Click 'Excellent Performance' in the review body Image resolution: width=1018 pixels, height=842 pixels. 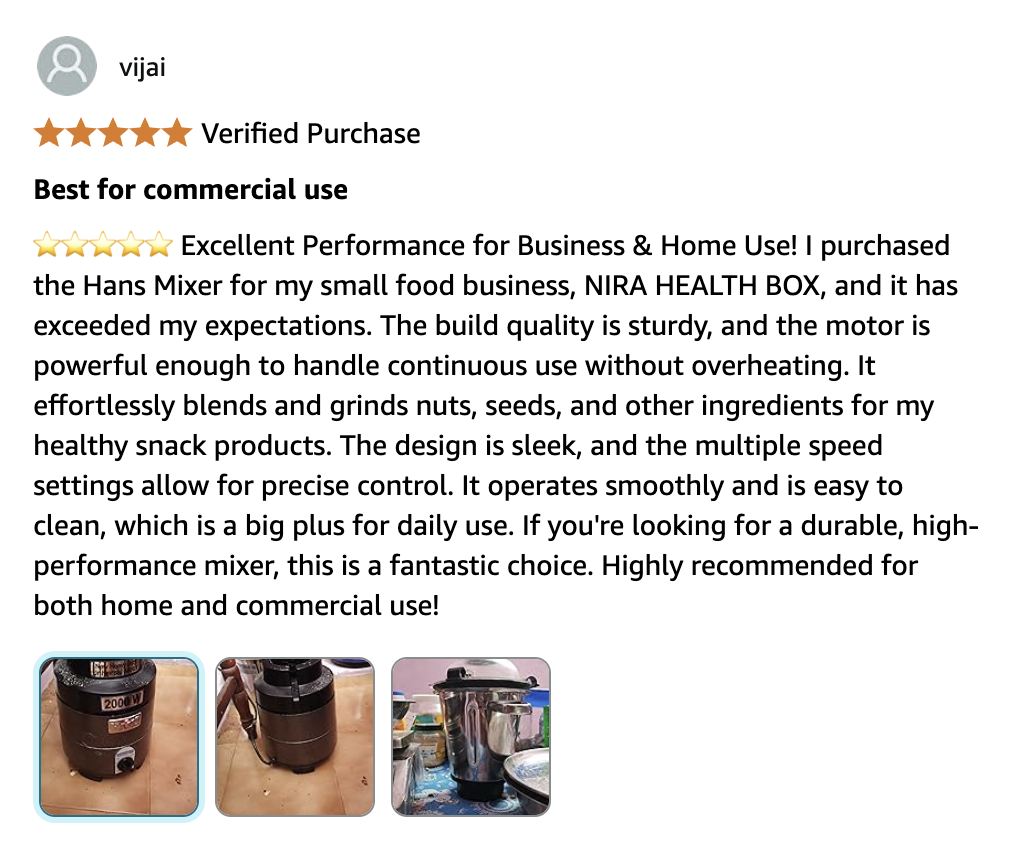(314, 246)
